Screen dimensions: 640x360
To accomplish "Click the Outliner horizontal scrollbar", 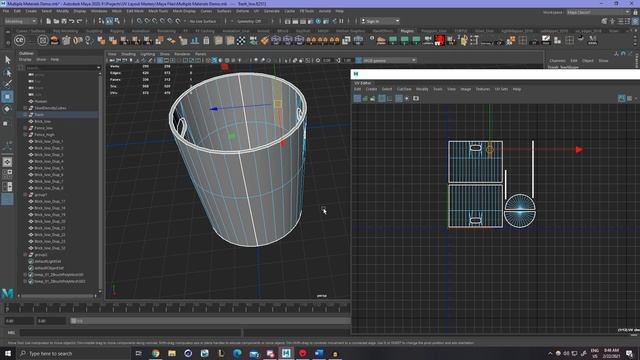I will (58, 296).
